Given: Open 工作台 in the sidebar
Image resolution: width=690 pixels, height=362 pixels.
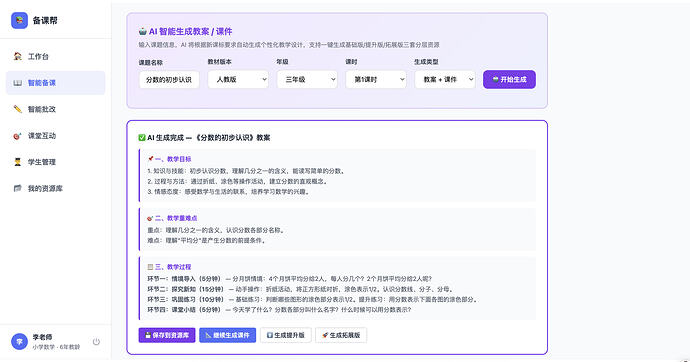Looking at the screenshot, I should tap(55, 56).
